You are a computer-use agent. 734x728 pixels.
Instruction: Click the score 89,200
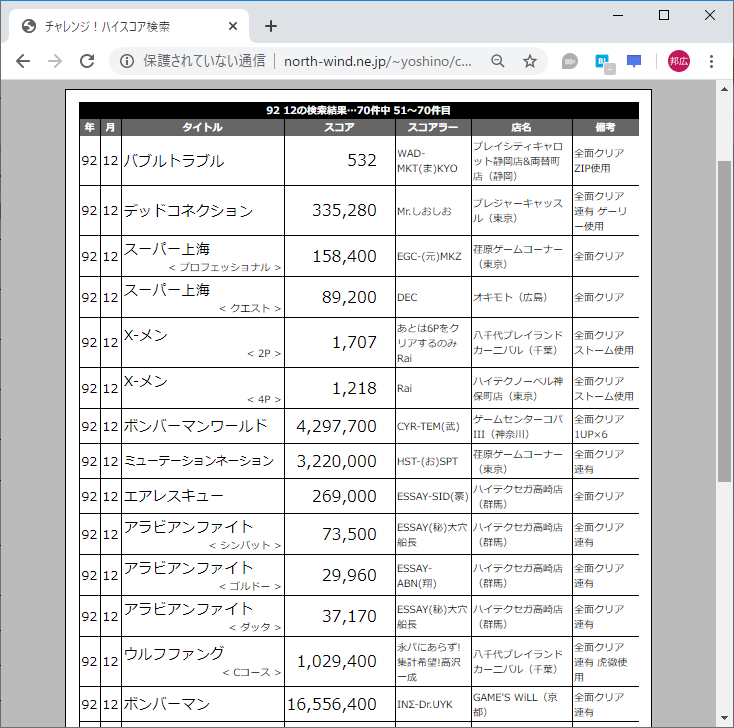click(x=349, y=297)
